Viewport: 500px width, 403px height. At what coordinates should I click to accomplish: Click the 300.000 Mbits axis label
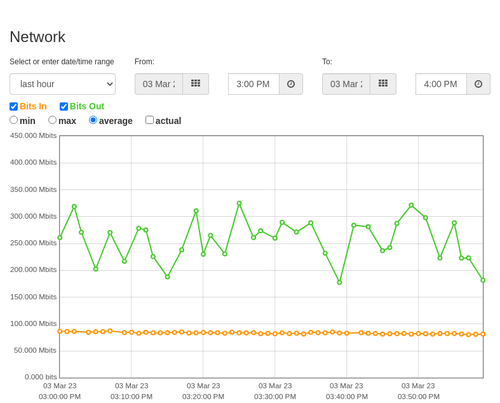[33, 216]
